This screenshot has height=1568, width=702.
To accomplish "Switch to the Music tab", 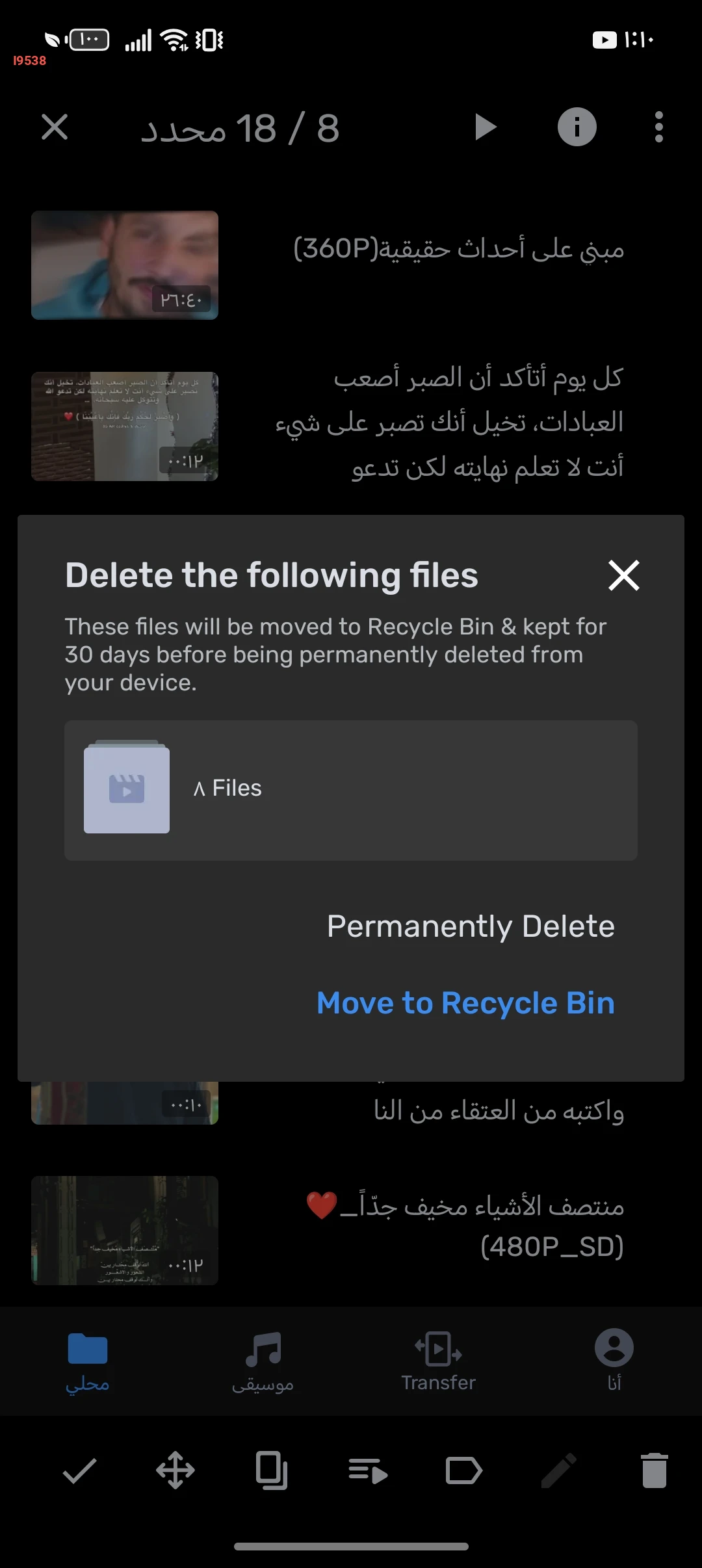I will (263, 1360).
